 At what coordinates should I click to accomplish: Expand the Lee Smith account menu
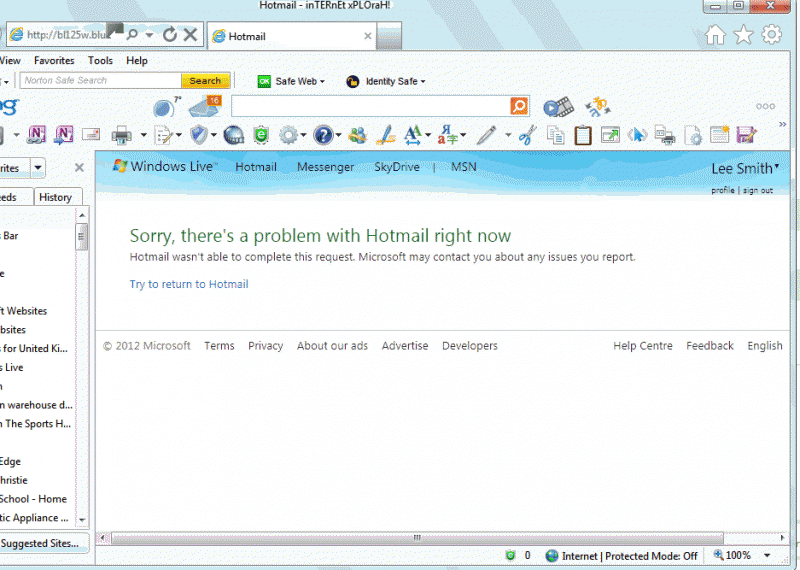click(x=745, y=168)
